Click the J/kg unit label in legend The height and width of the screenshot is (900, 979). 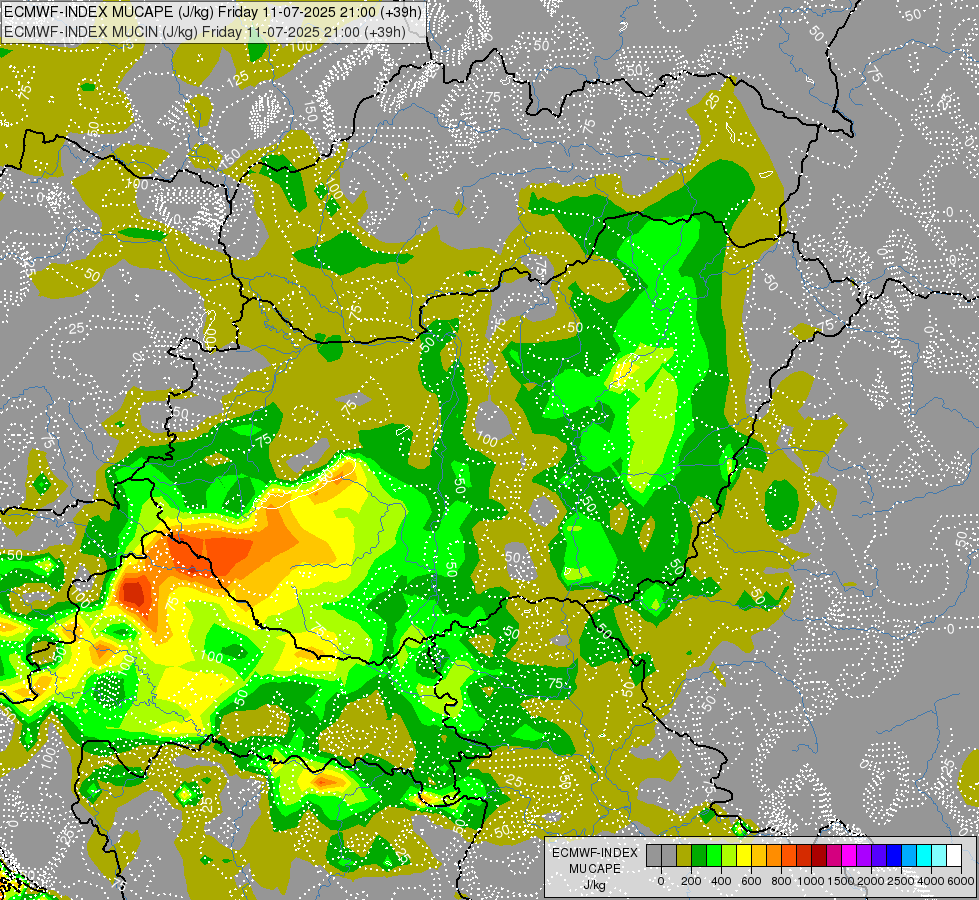[594, 886]
